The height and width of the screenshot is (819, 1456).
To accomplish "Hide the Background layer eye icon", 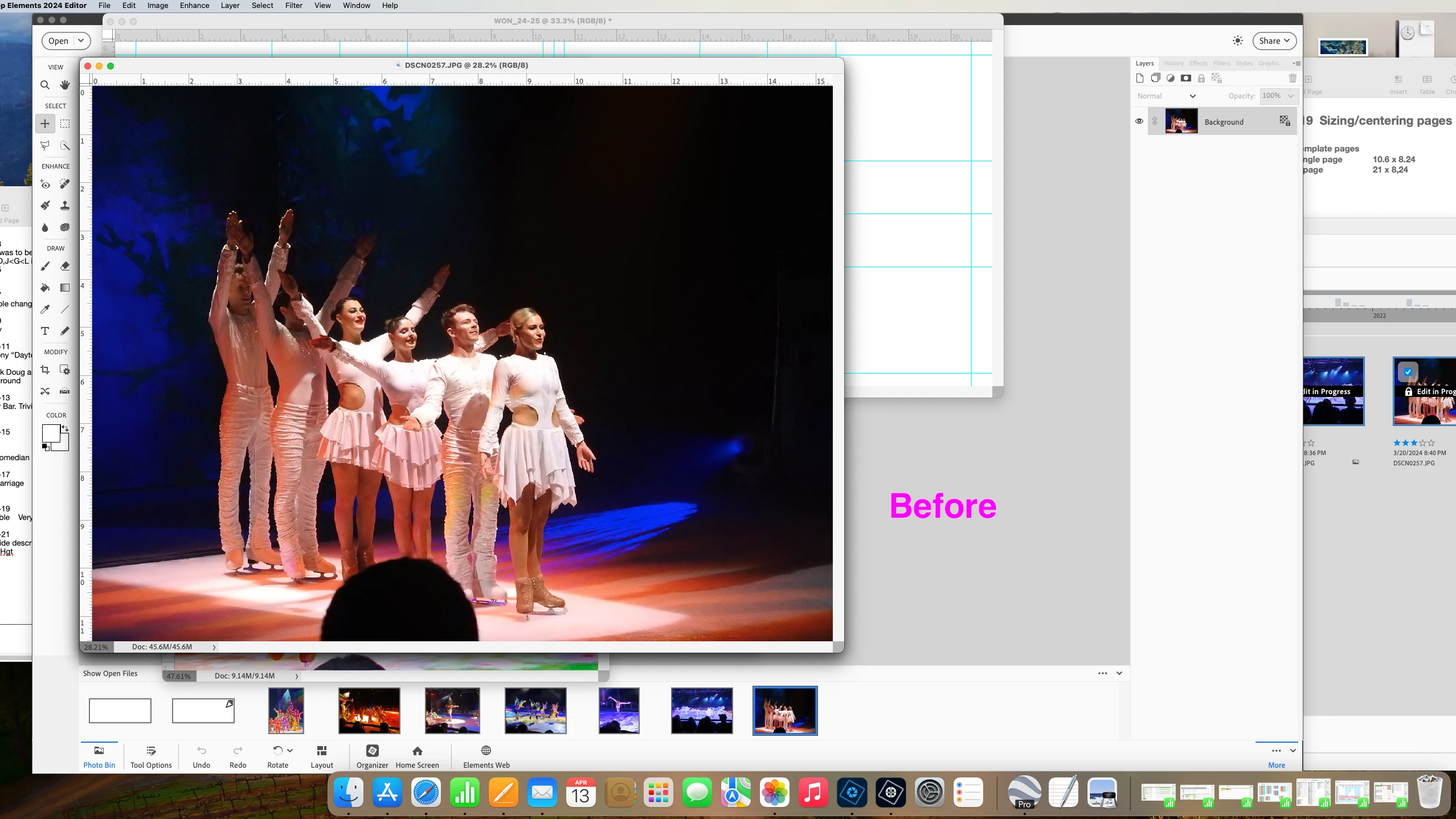I will coord(1139,121).
